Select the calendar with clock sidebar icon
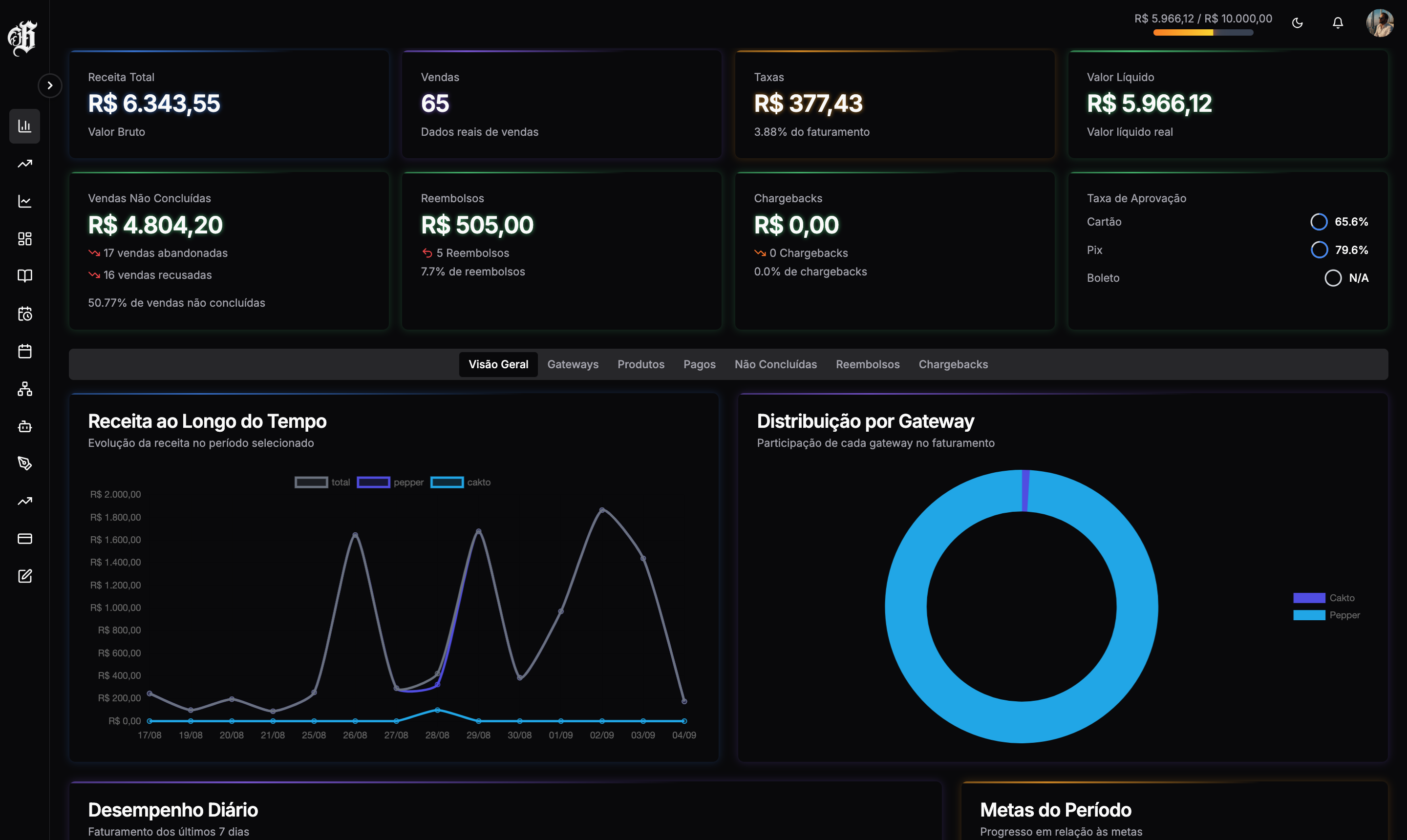1407x840 pixels. (x=24, y=314)
